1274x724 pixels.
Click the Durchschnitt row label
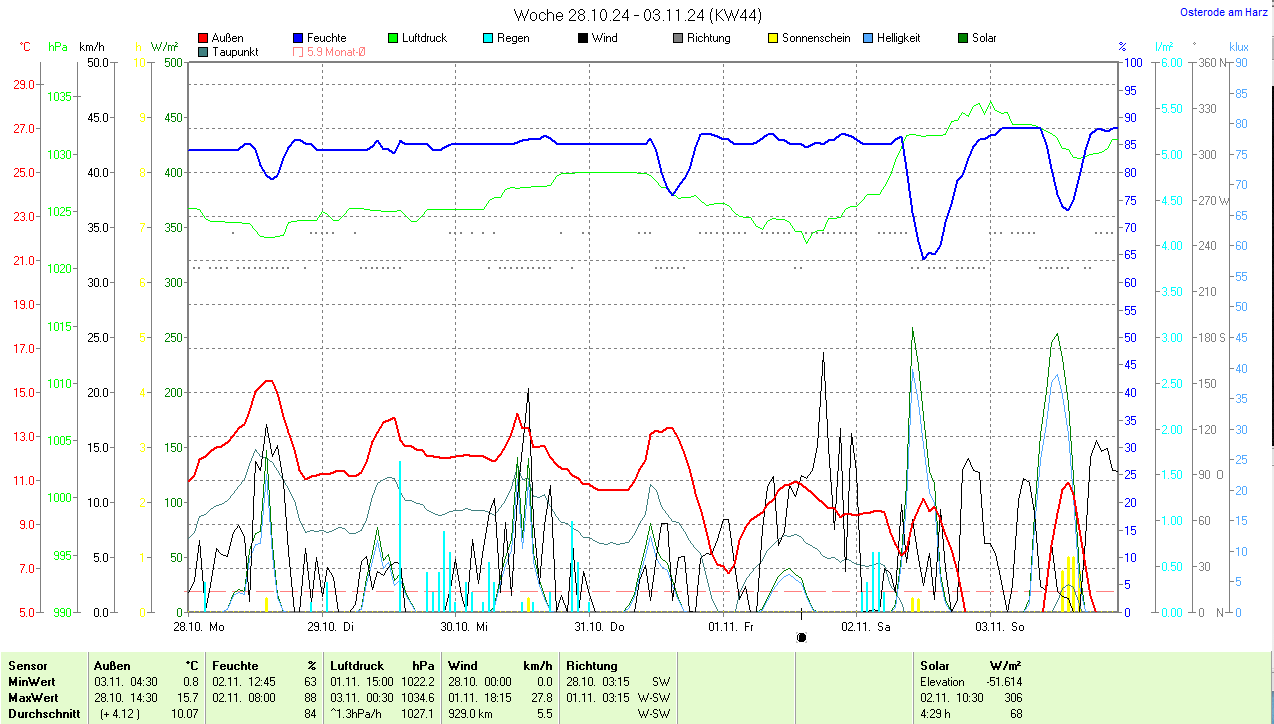tap(41, 713)
